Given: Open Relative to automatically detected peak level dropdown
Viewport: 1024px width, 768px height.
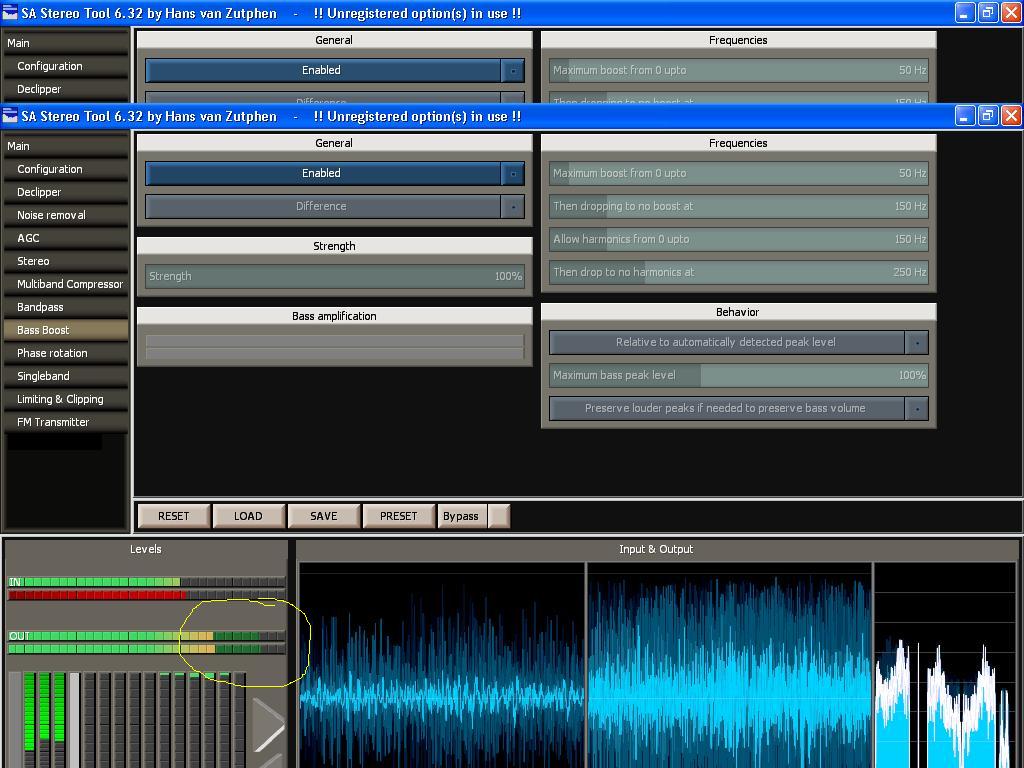Looking at the screenshot, I should (726, 342).
